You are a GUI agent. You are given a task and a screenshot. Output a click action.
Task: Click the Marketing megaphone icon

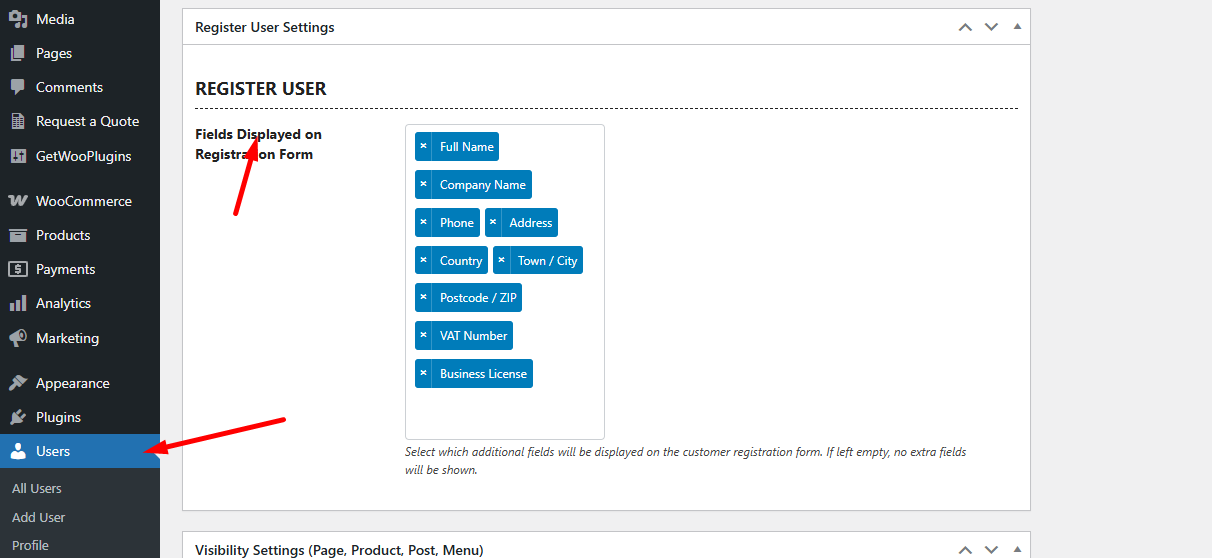(18, 338)
